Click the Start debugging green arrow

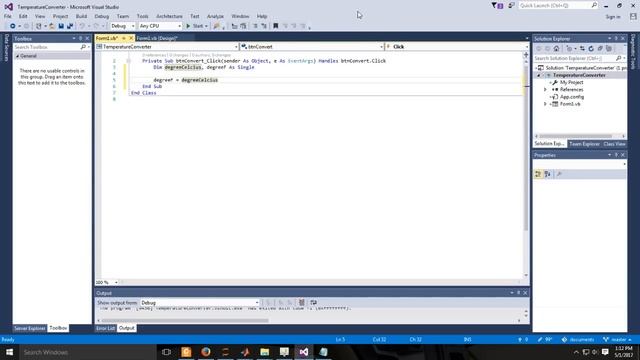pos(188,26)
